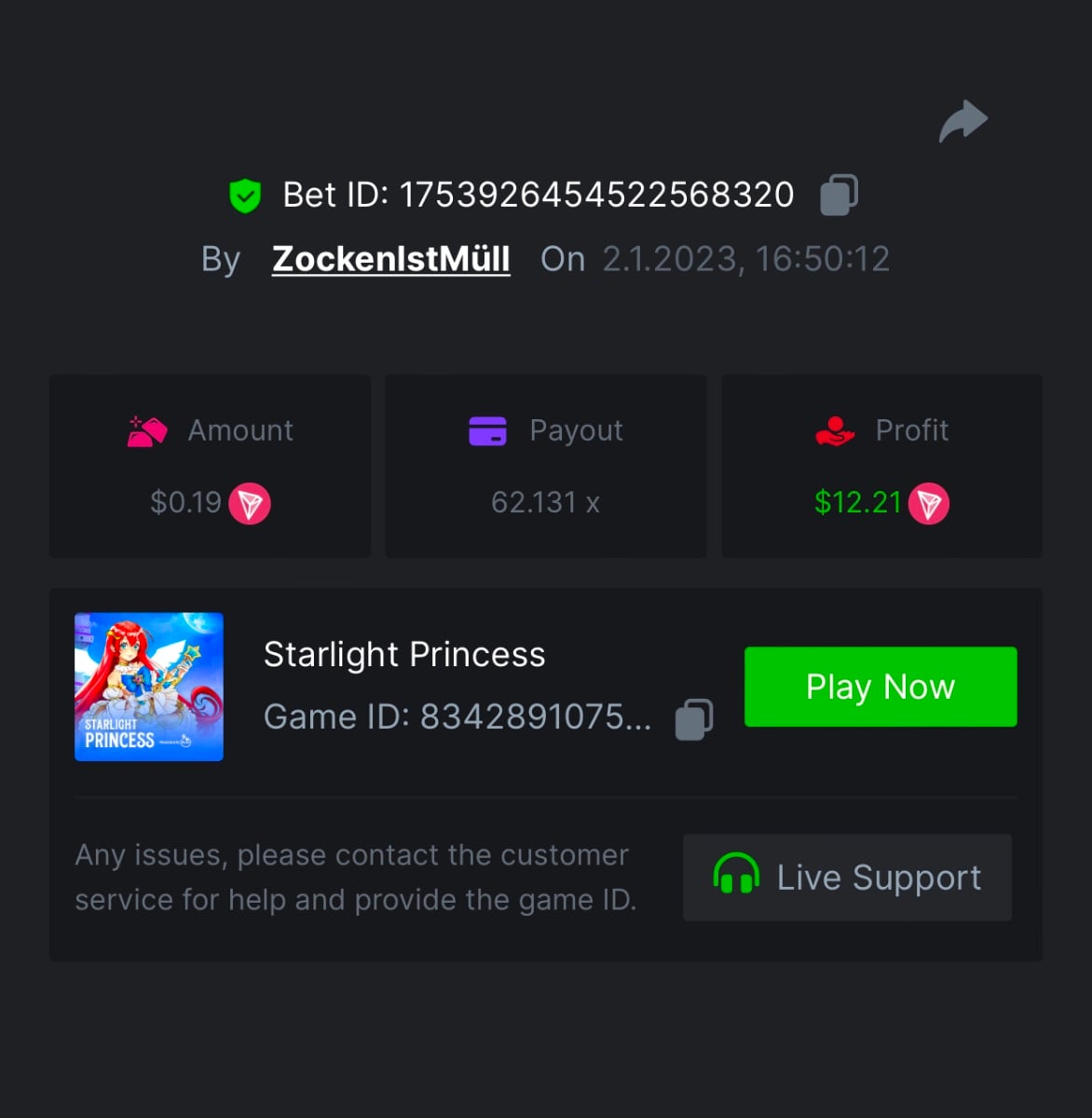This screenshot has height=1118, width=1092.
Task: Open the Starlight Princess game thumbnail
Action: 149,687
